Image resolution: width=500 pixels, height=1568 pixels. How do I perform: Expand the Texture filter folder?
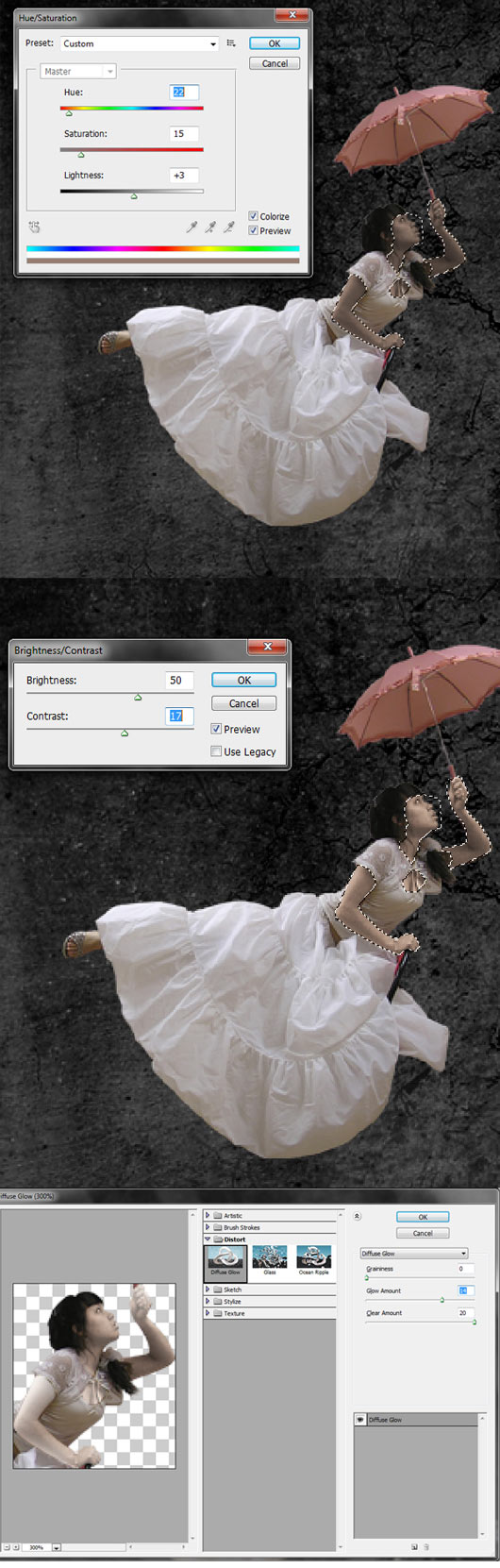(208, 1313)
